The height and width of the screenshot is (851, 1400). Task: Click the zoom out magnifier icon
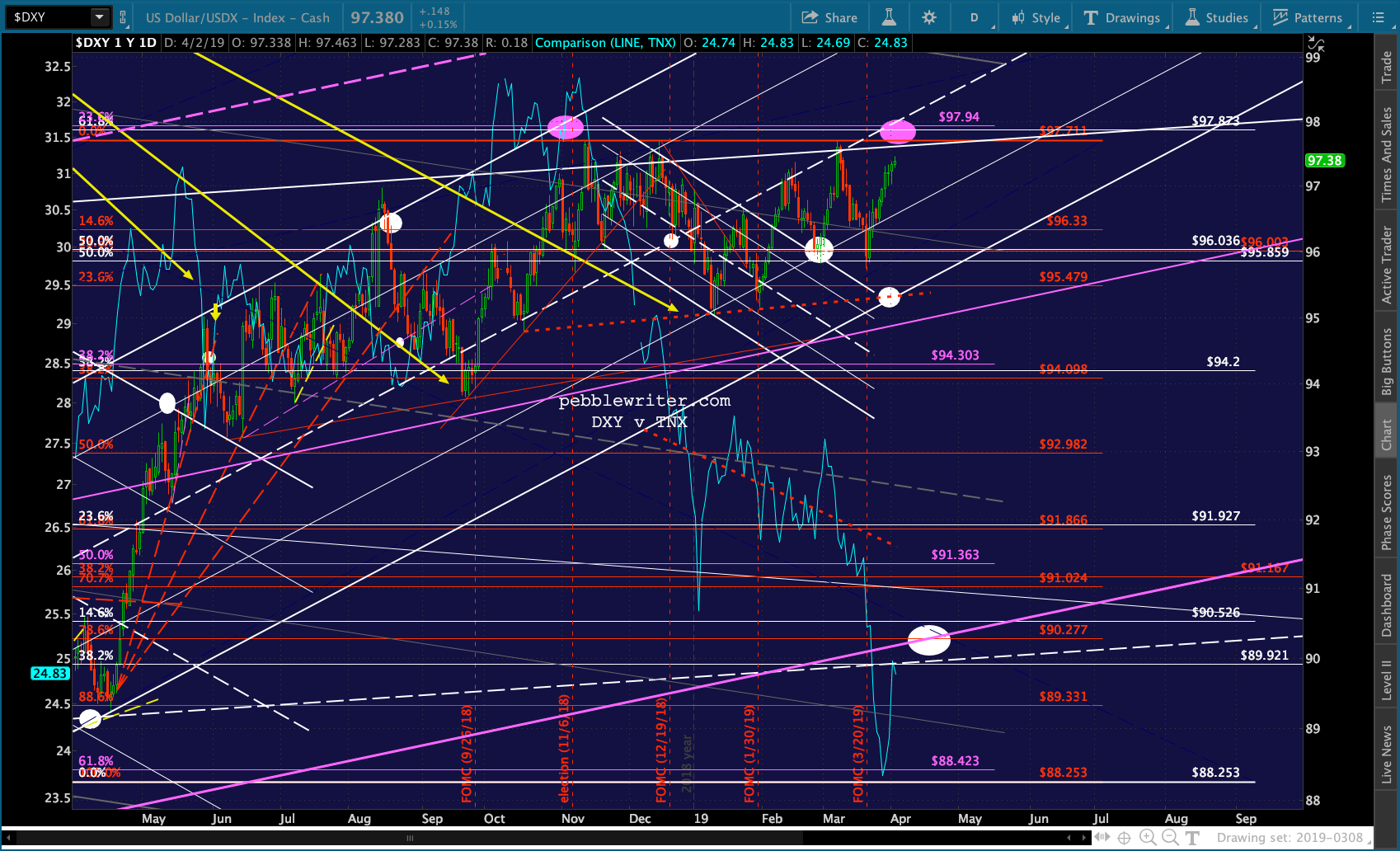pos(1170,838)
